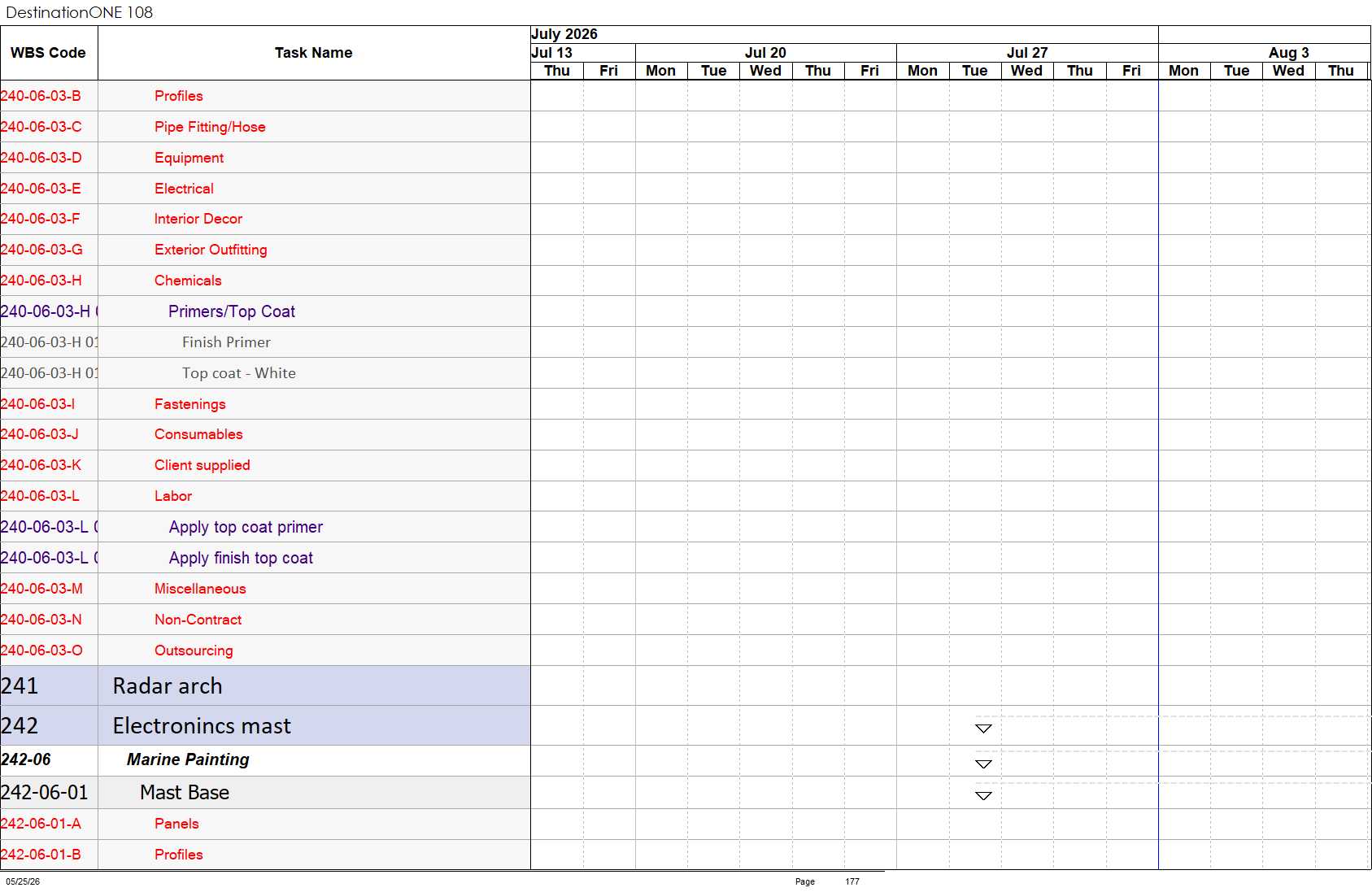Click WBS code 240-06-03-G
This screenshot has width=1372, height=892.
[41, 250]
